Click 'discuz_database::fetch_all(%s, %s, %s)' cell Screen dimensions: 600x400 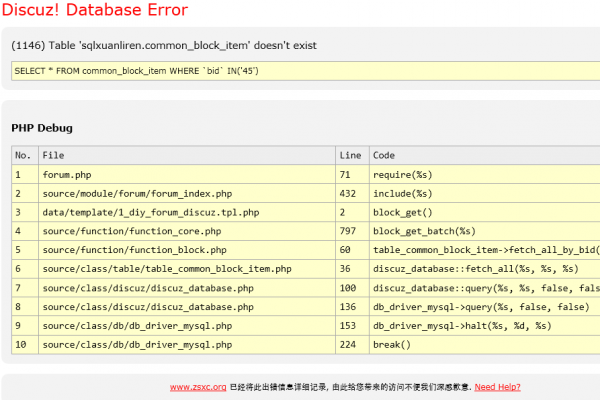[485, 269]
